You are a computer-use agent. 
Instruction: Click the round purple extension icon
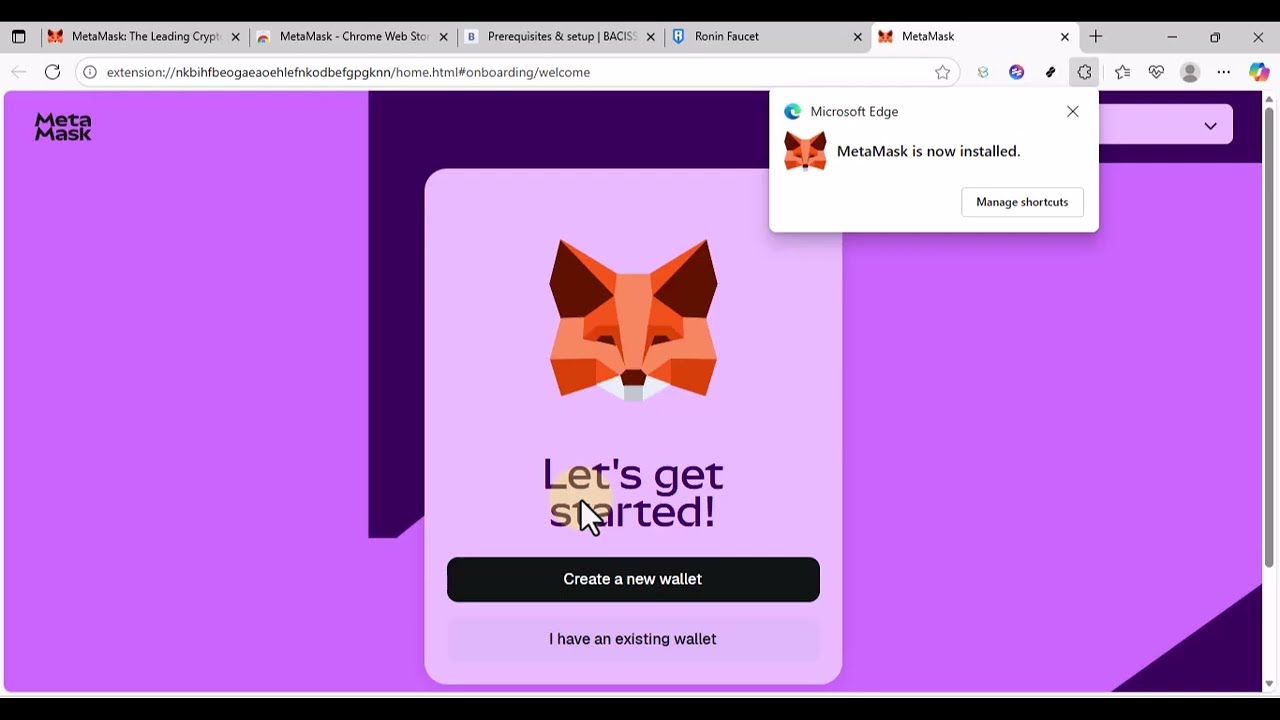(1017, 72)
